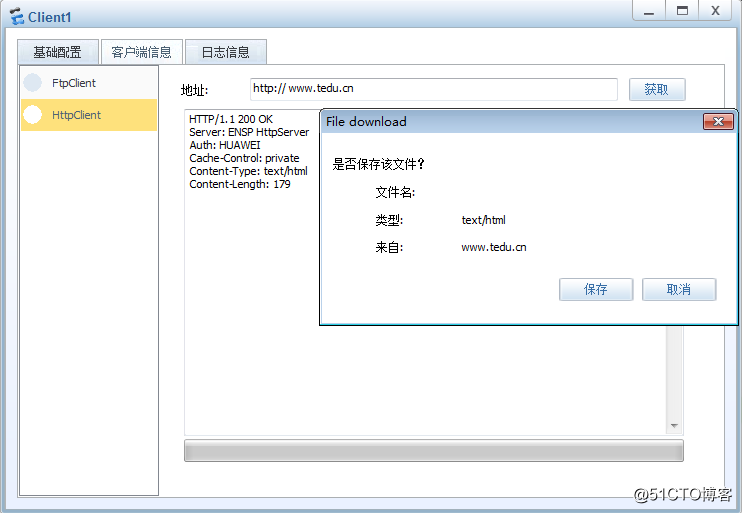
Task: Click the Client1 app icon in title bar
Action: (x=17, y=17)
